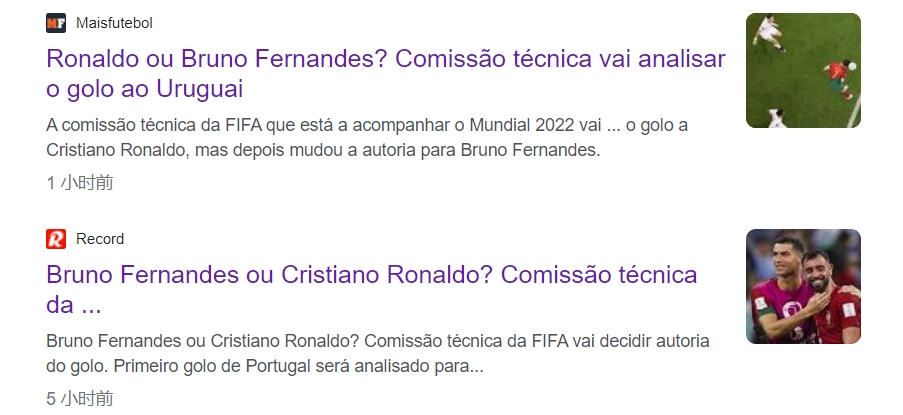Click Record snippet line 'decidir autoria'
The width and height of the screenshot is (903, 415).
378,341
